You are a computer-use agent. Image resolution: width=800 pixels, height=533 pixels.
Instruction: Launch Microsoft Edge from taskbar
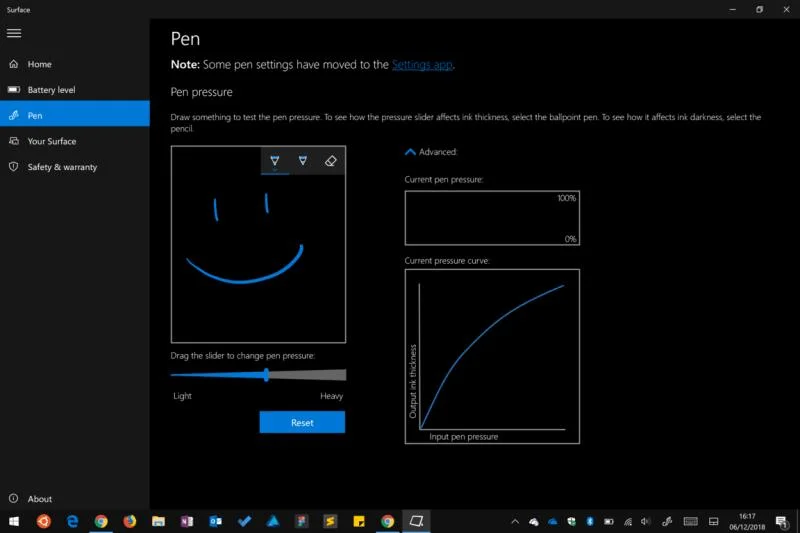point(72,521)
